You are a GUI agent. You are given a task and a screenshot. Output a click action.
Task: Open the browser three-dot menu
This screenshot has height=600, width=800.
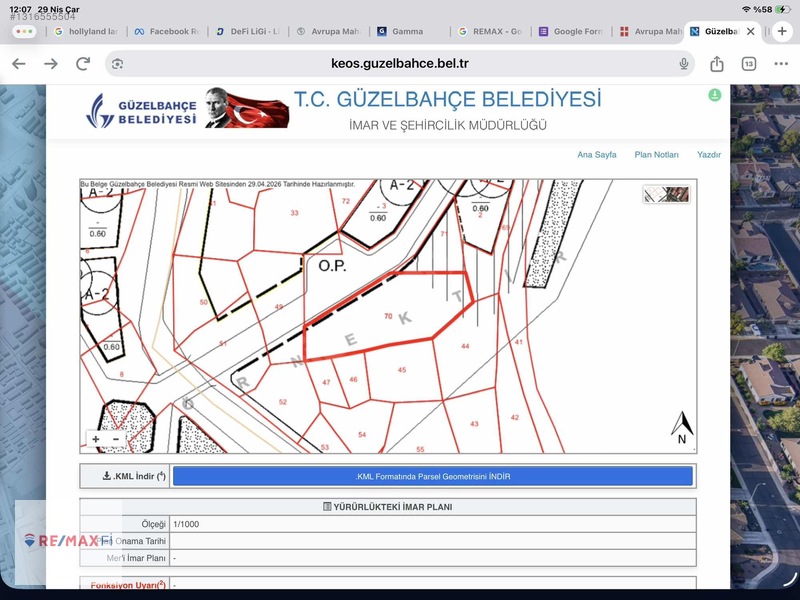[x=781, y=64]
